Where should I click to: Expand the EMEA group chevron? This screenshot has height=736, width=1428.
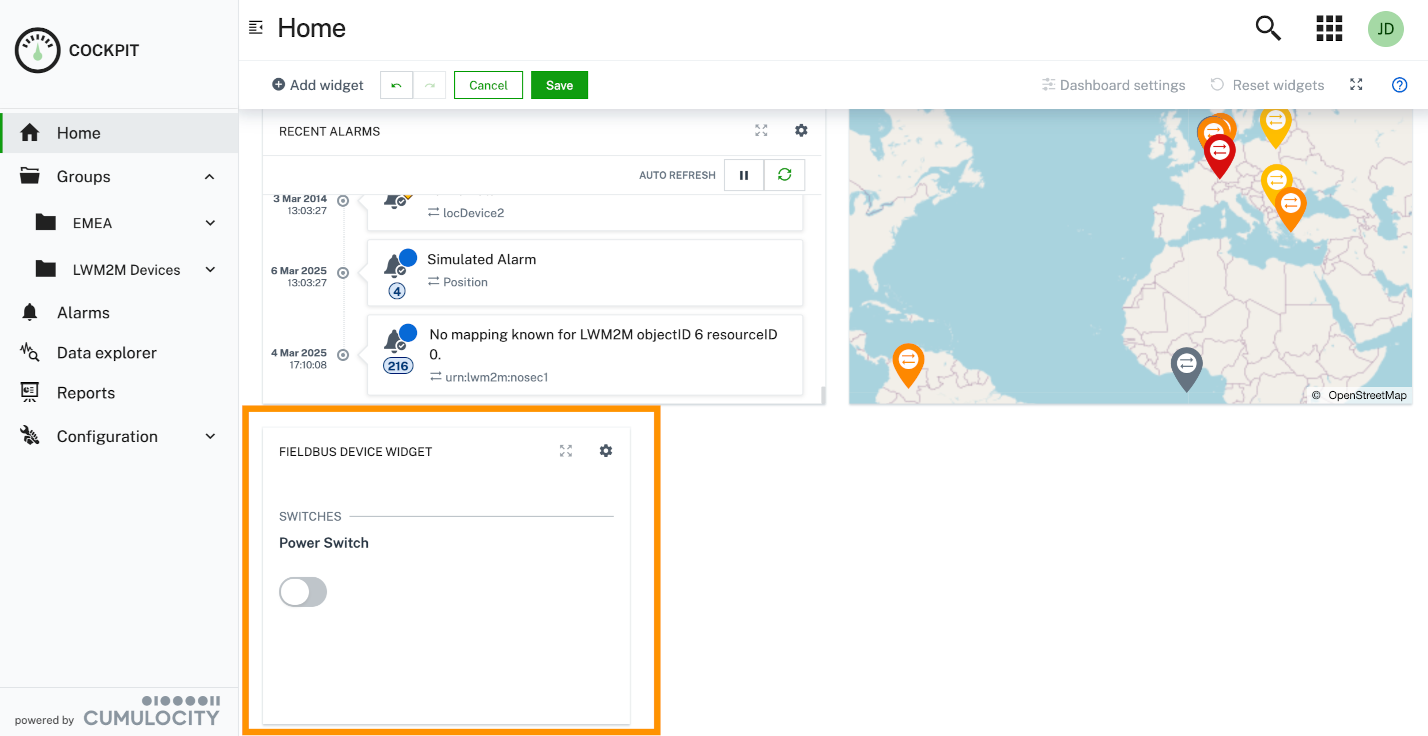pyautogui.click(x=210, y=223)
